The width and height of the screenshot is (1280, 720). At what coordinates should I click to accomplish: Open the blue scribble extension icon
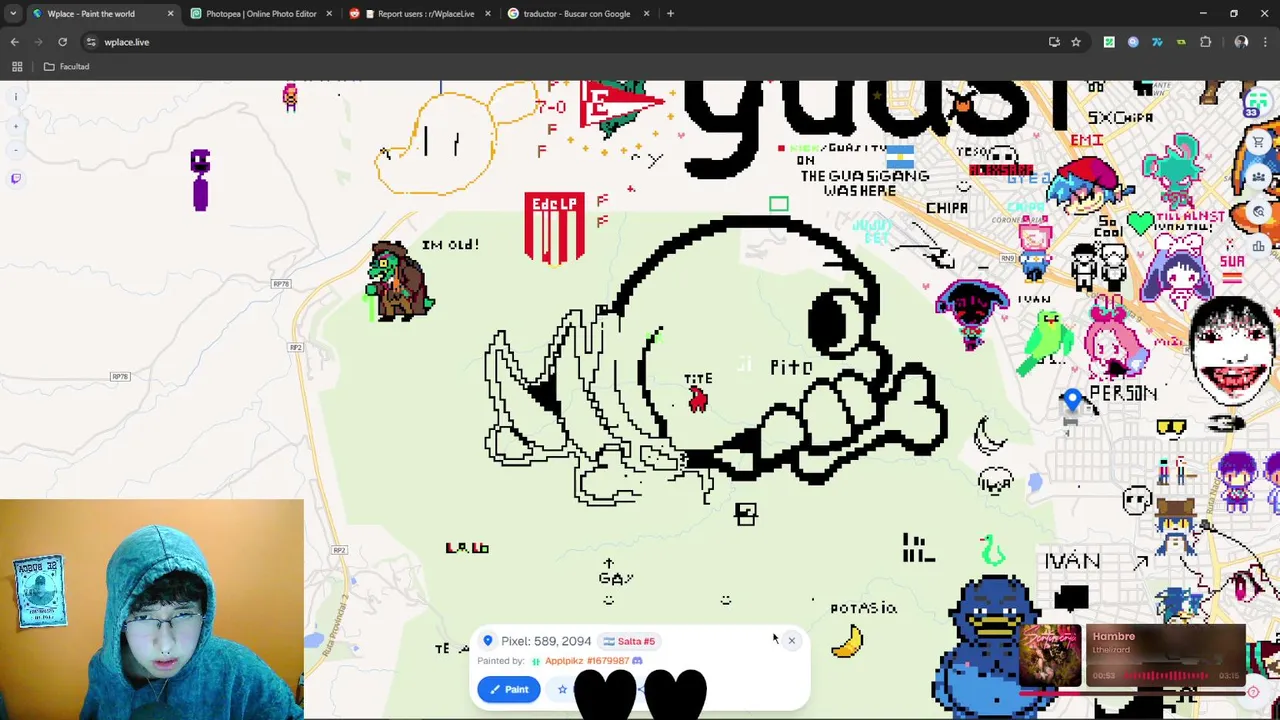point(1157,42)
